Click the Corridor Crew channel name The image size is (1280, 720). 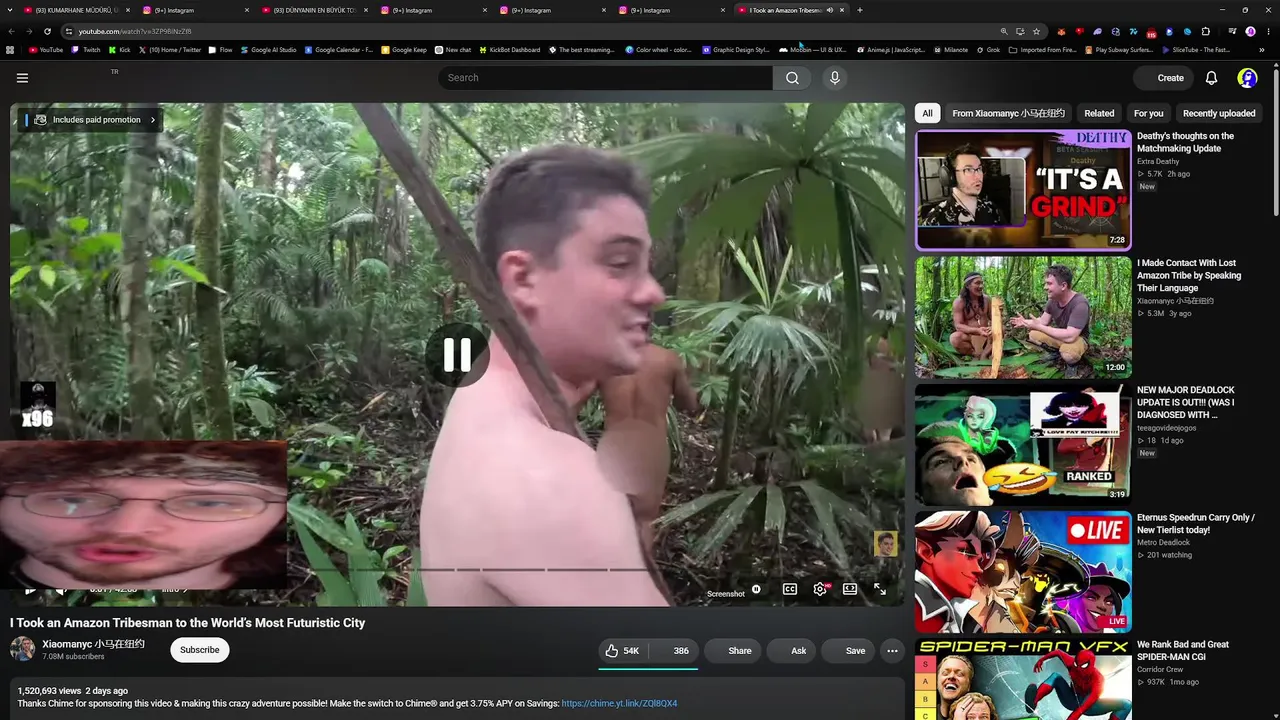pyautogui.click(x=1161, y=669)
